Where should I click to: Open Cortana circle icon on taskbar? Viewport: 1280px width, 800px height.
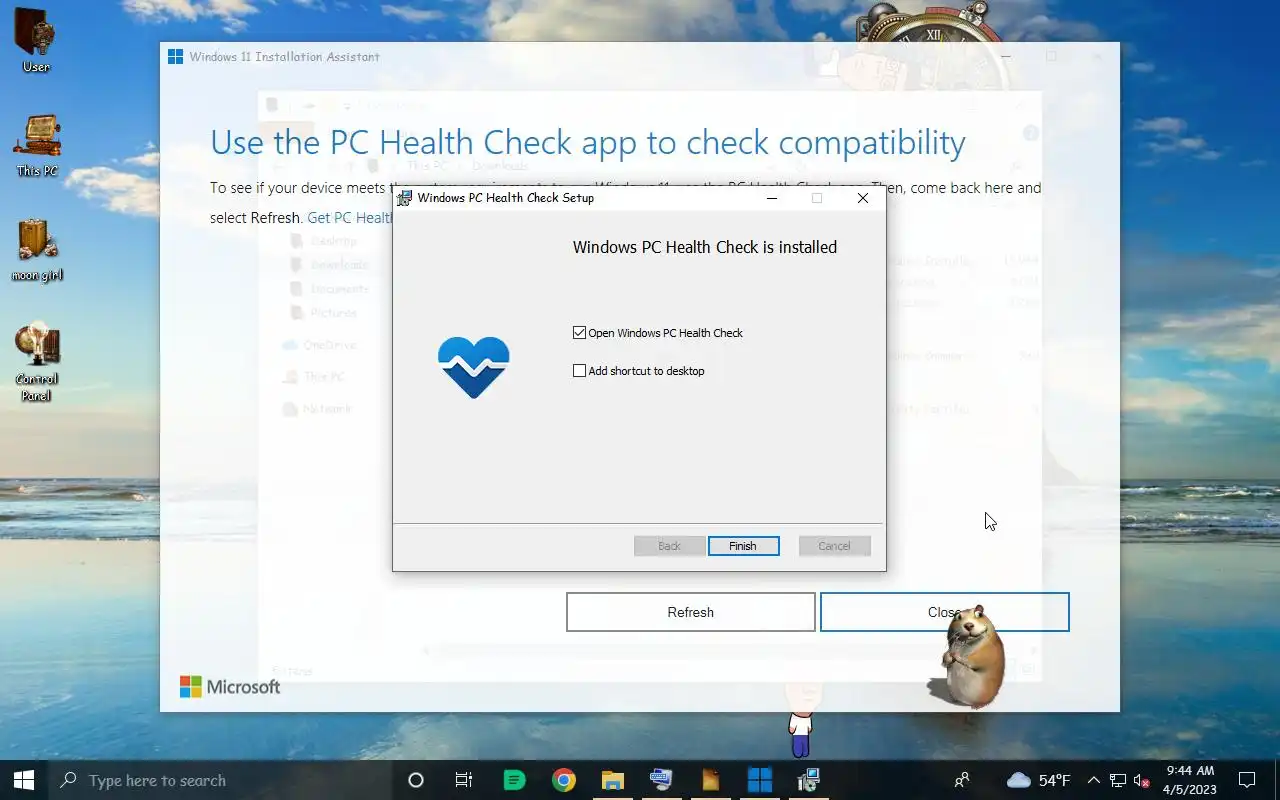click(416, 780)
